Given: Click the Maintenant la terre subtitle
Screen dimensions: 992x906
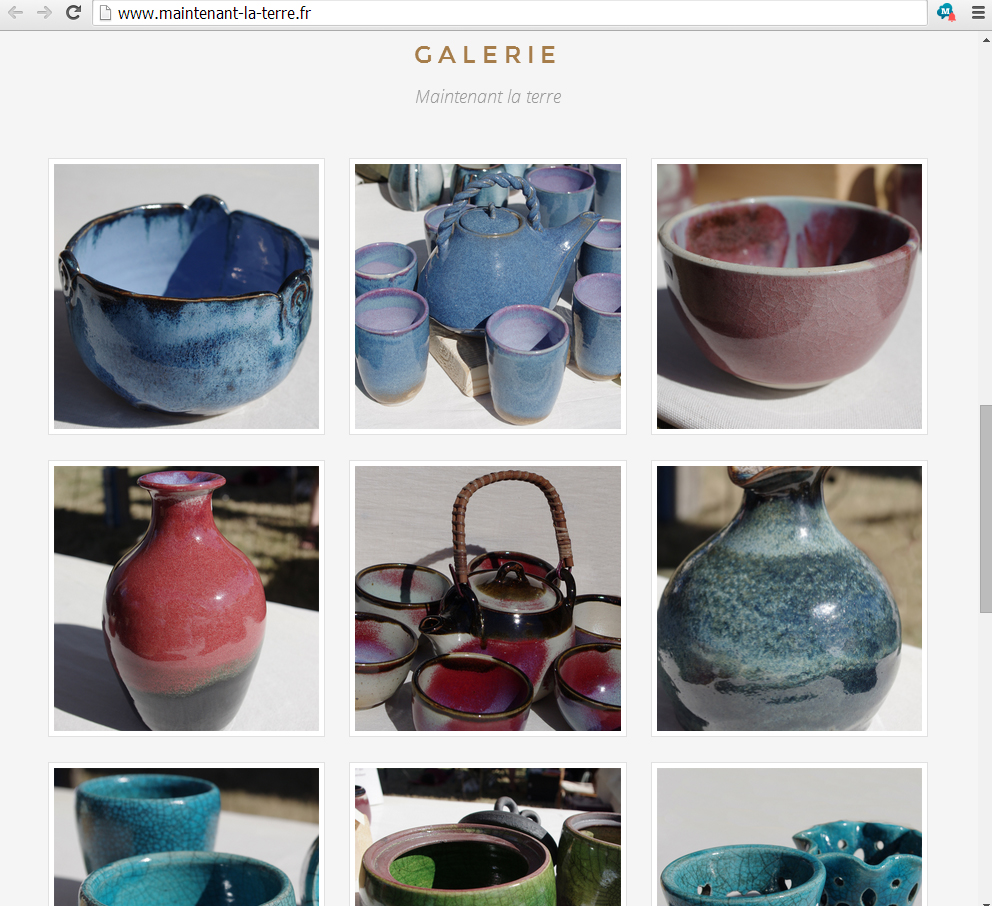Looking at the screenshot, I should [488, 97].
